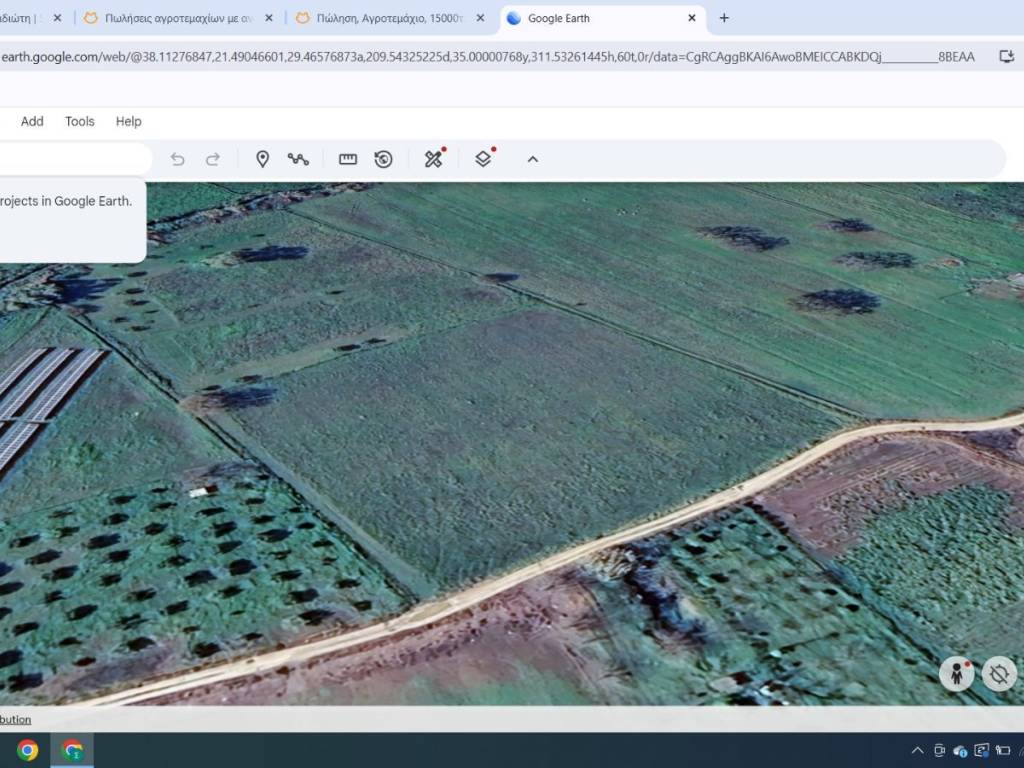Click the Add placemark pin icon
Viewport: 1024px width, 768px height.
[x=262, y=159]
